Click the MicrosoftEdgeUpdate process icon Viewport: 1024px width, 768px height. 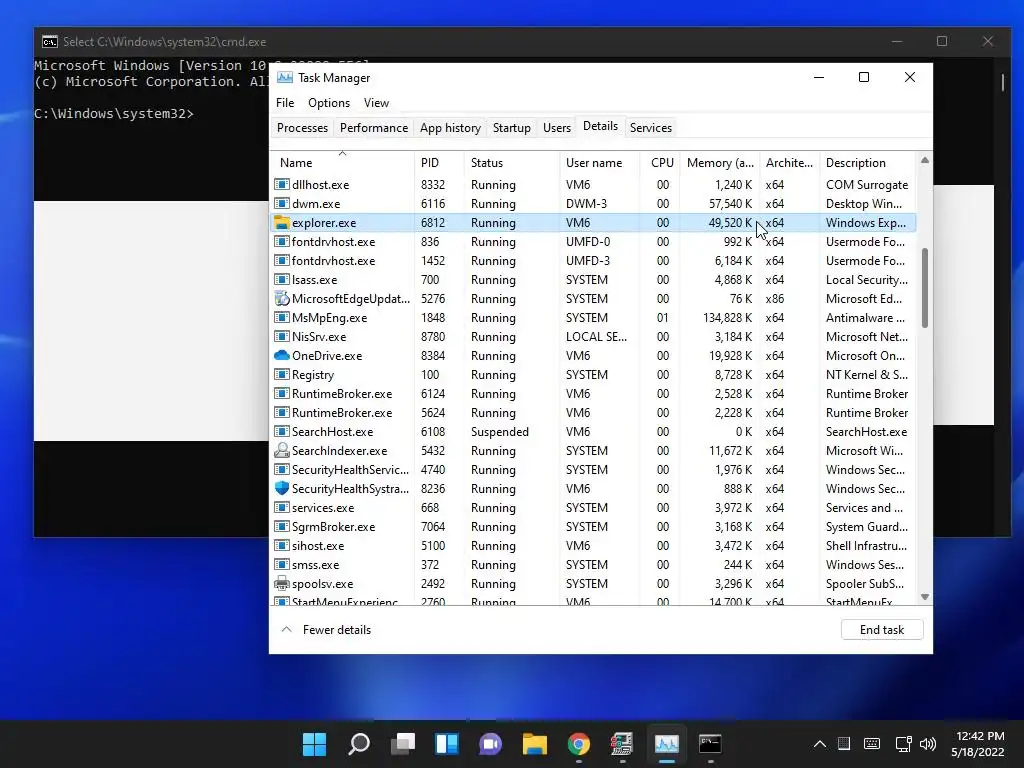tap(281, 298)
